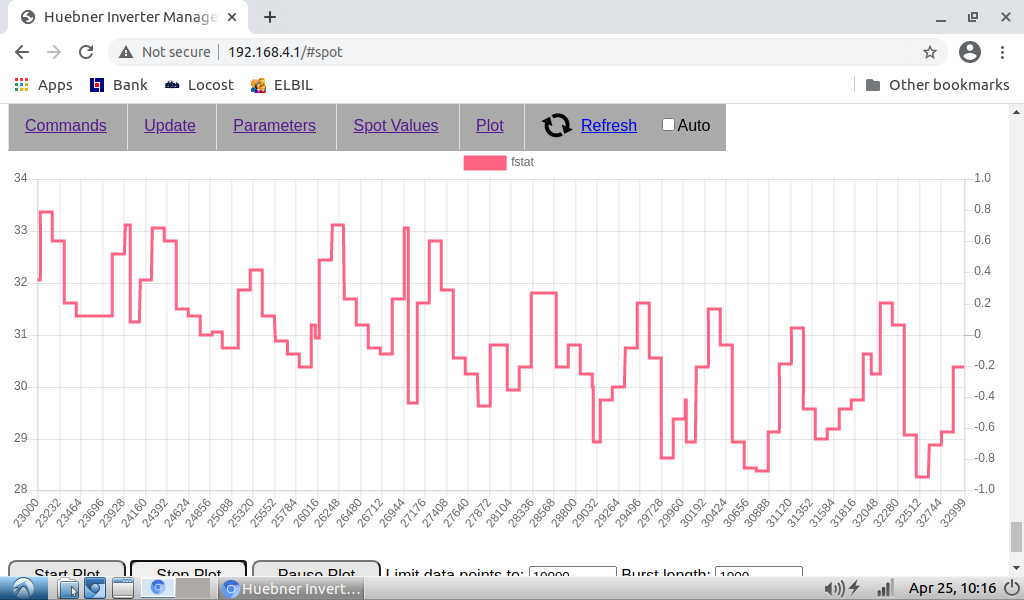1024x600 pixels.
Task: Click the page vertical scrollbar thumb
Action: point(1016,536)
